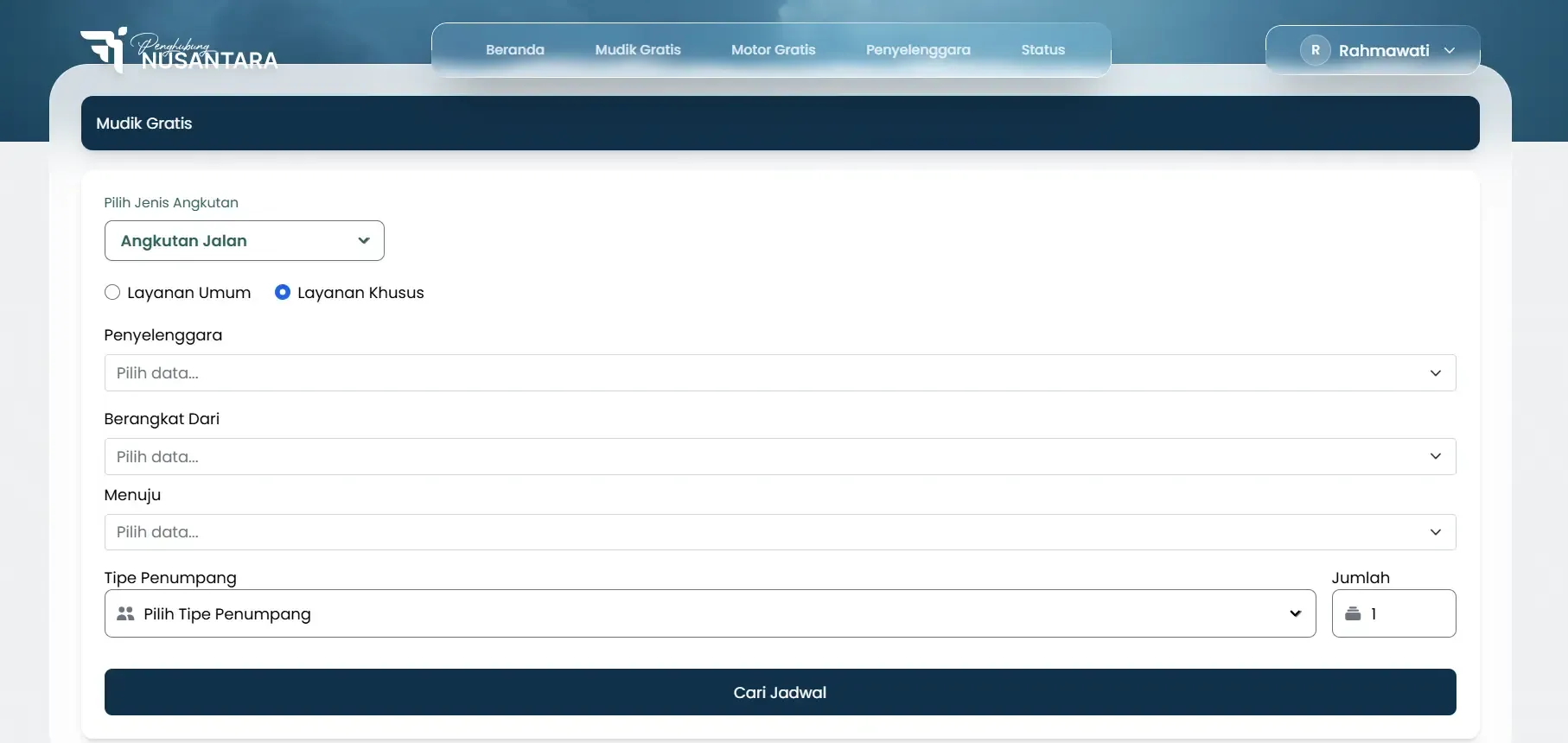This screenshot has width=1568, height=743.
Task: Open the Rahmawati account menu
Action: point(1383,50)
